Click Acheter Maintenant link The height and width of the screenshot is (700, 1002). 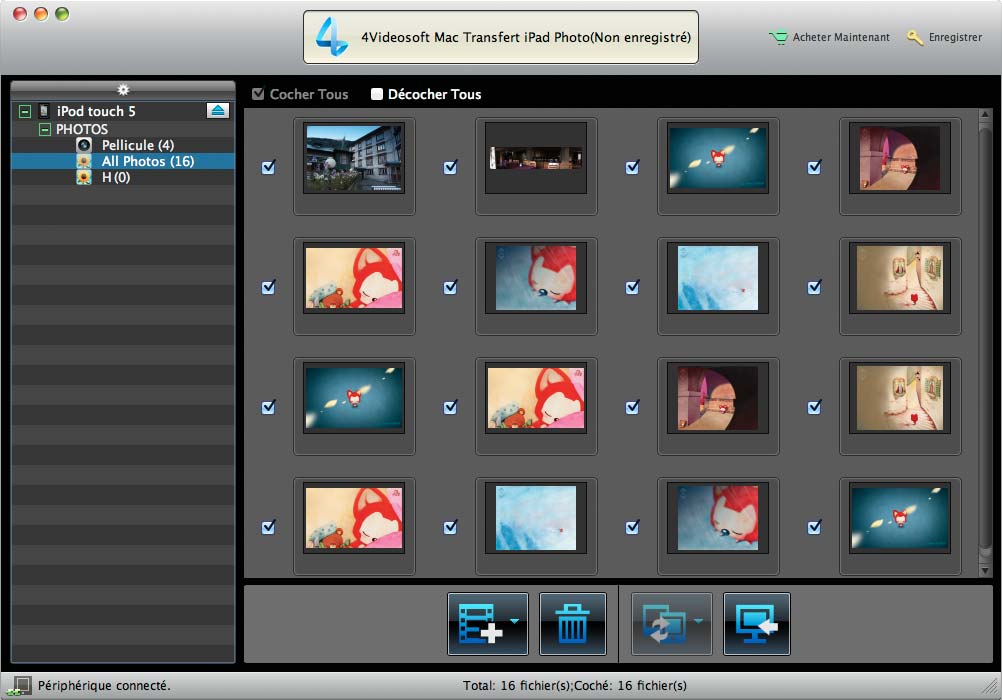pyautogui.click(x=840, y=38)
